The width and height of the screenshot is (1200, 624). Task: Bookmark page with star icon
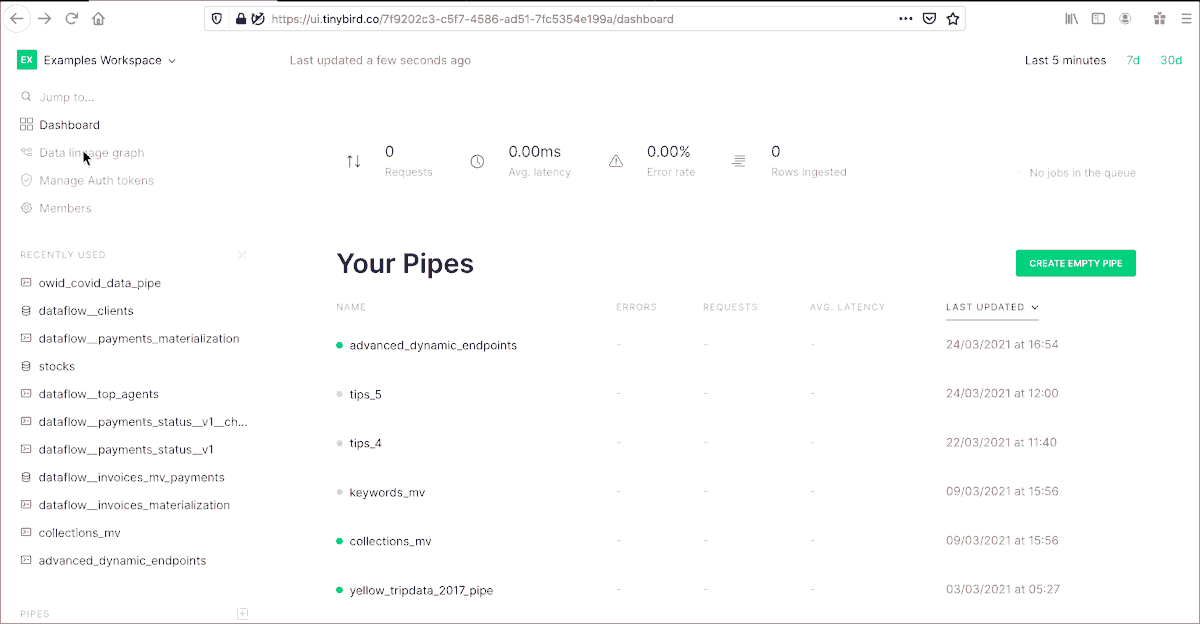[x=953, y=18]
